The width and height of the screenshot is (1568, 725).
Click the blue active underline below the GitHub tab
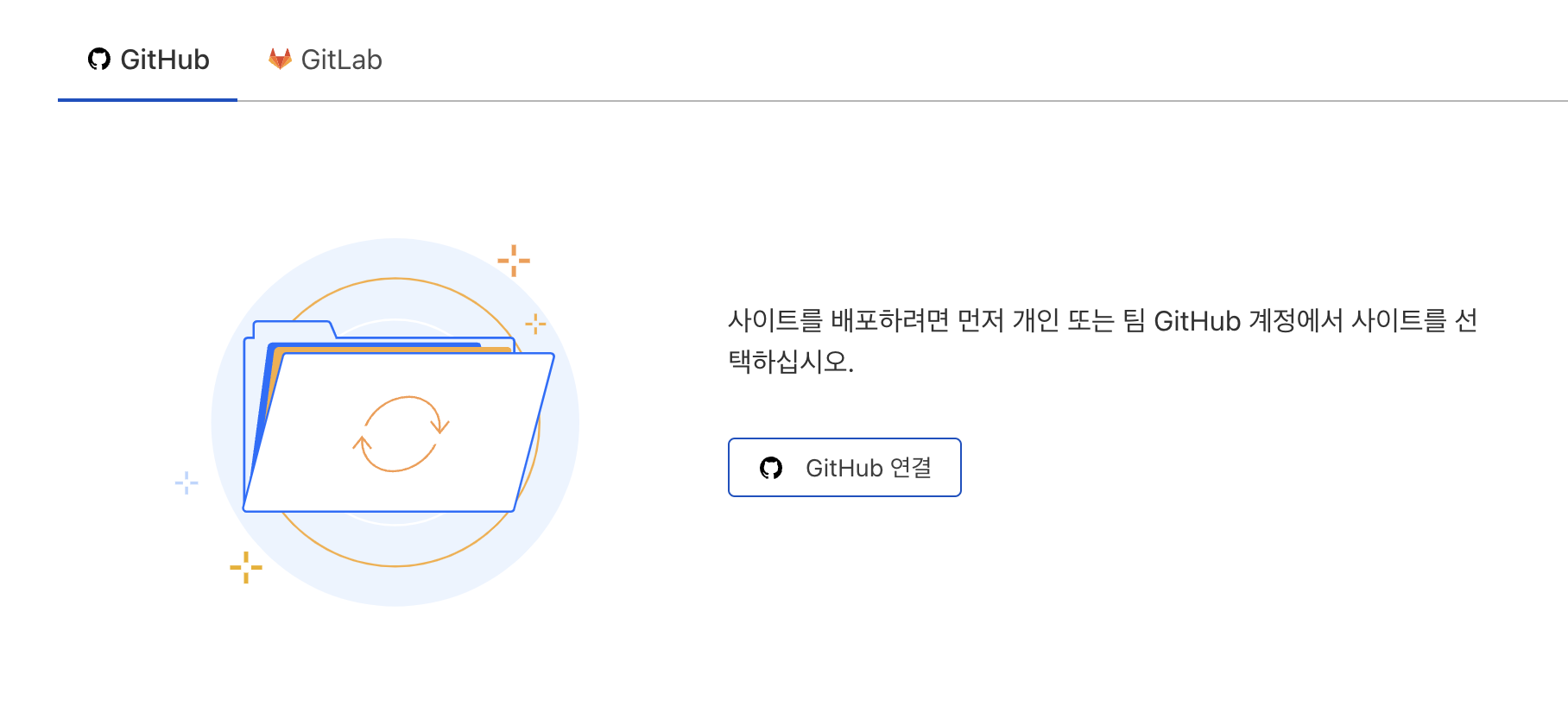[x=148, y=100]
